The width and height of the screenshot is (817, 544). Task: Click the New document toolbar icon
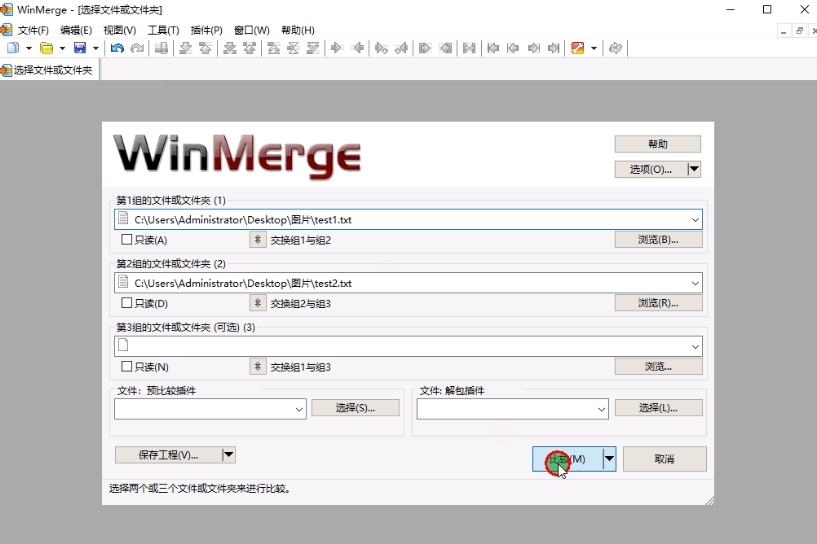point(13,48)
